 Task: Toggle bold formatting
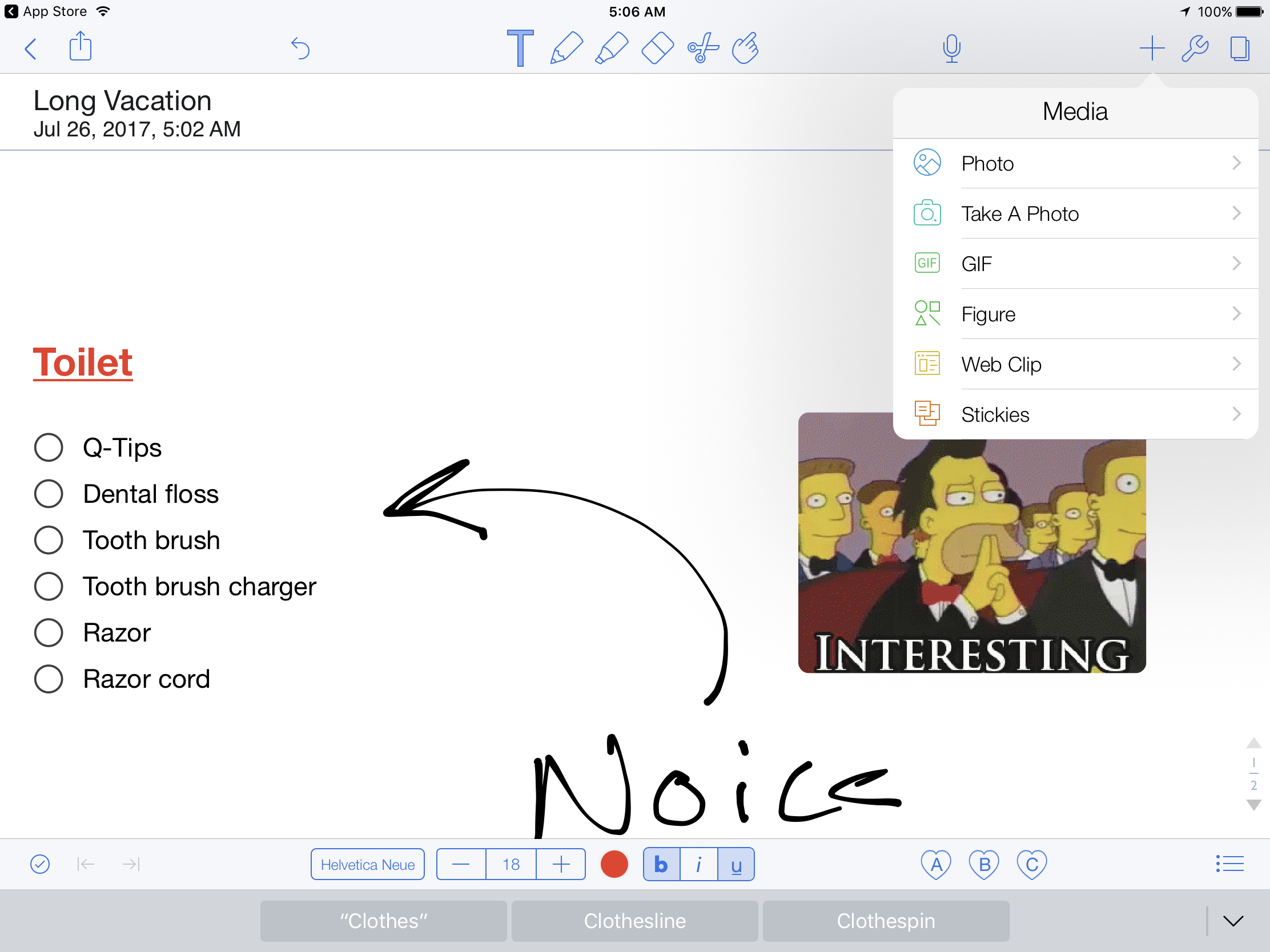pos(661,864)
